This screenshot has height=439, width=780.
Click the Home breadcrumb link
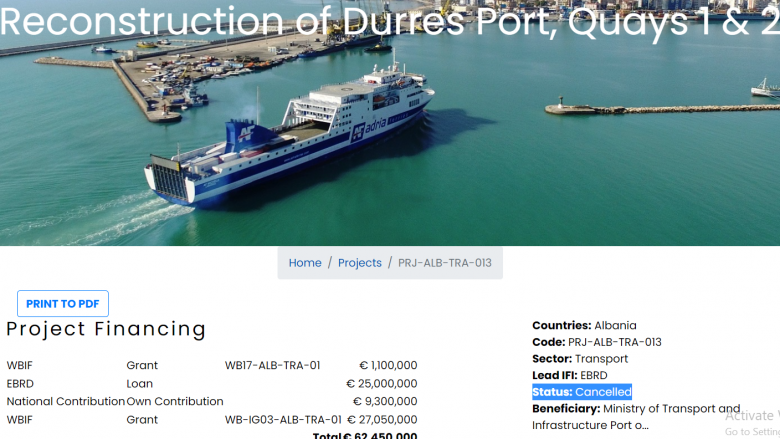(305, 263)
